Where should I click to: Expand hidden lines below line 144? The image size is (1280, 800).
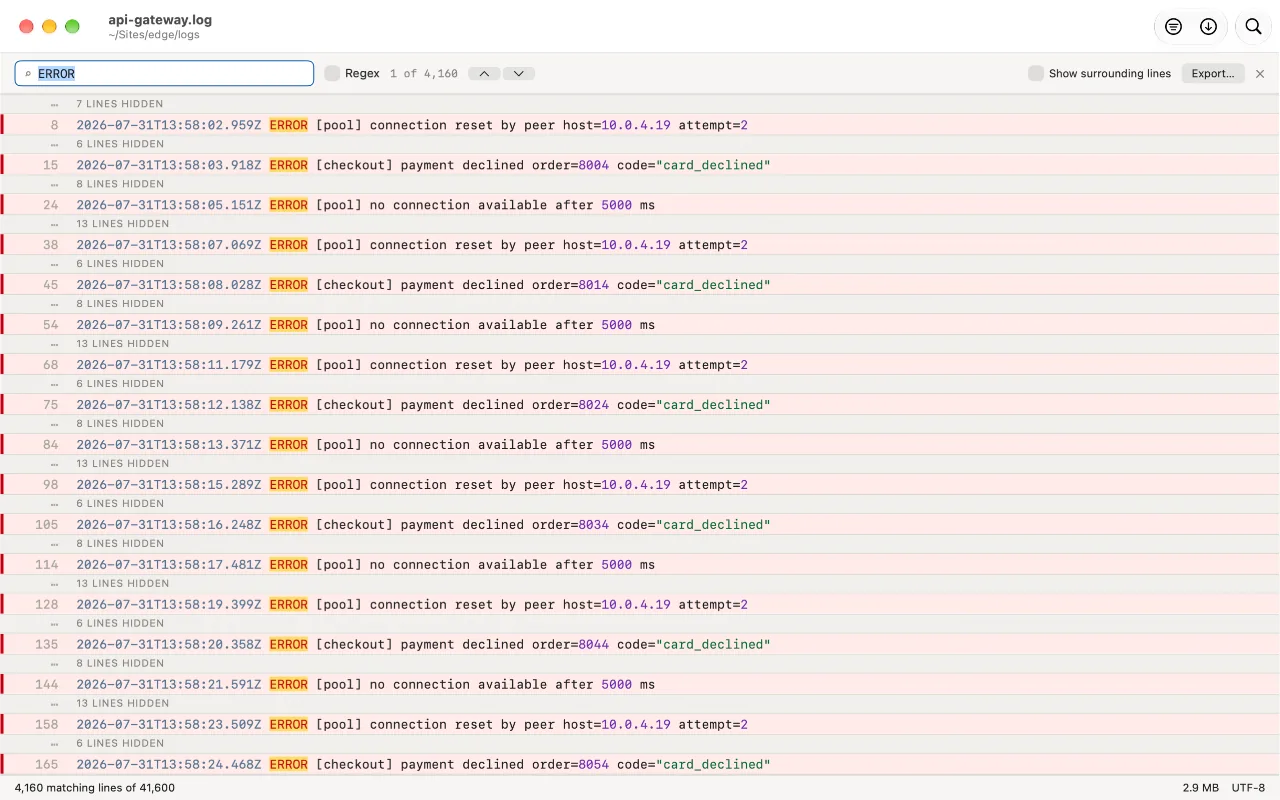[640, 704]
